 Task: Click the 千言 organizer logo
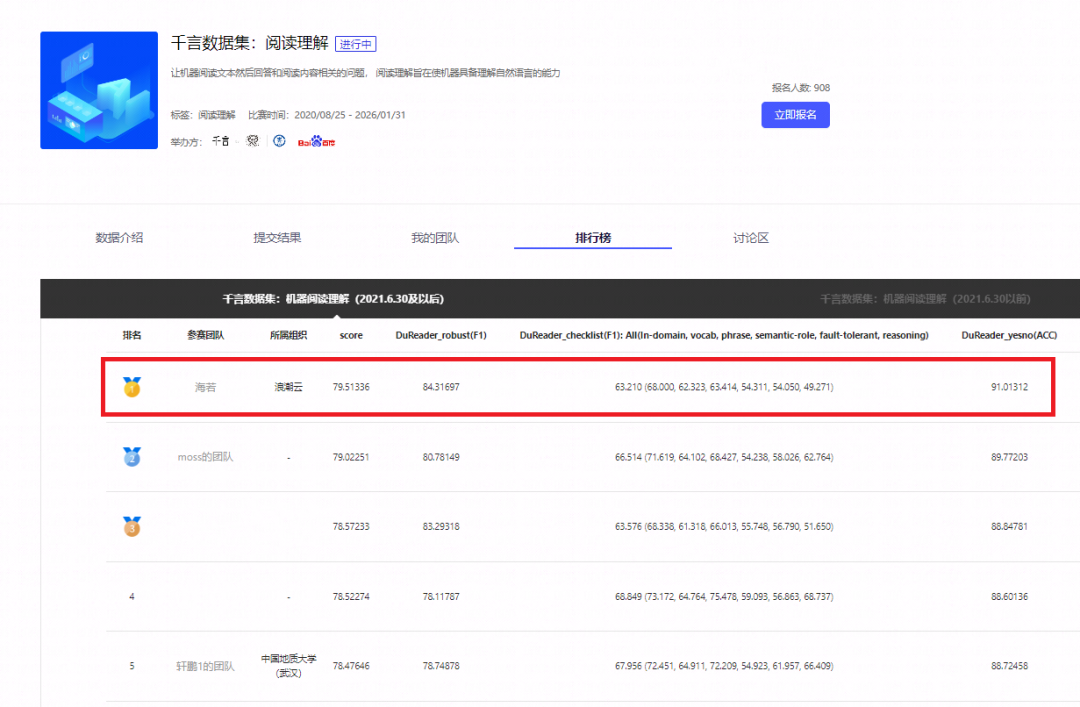(x=220, y=141)
